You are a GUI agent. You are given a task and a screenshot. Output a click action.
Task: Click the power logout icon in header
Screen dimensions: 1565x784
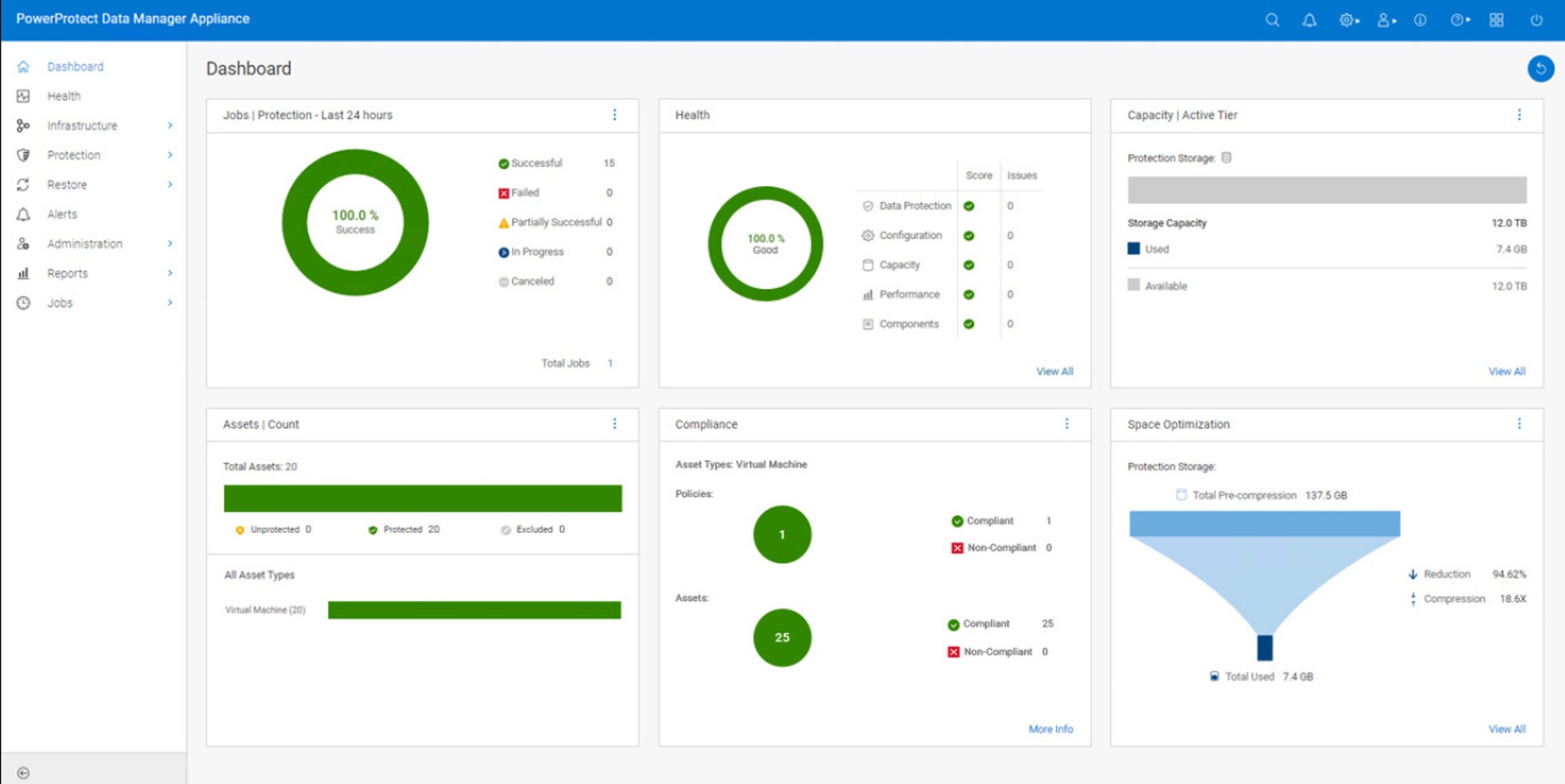pyautogui.click(x=1536, y=20)
